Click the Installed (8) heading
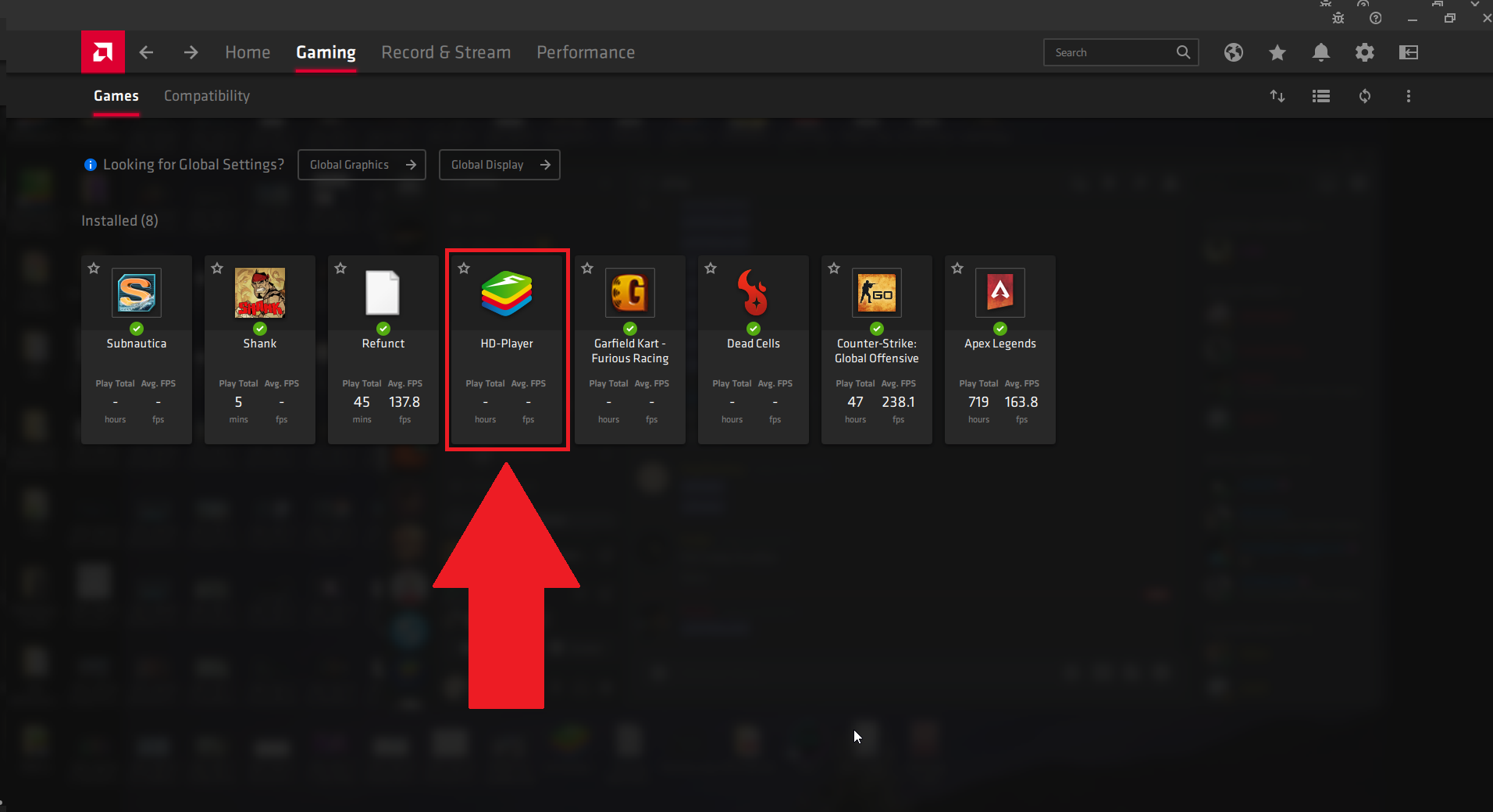The width and height of the screenshot is (1493, 812). 119,221
